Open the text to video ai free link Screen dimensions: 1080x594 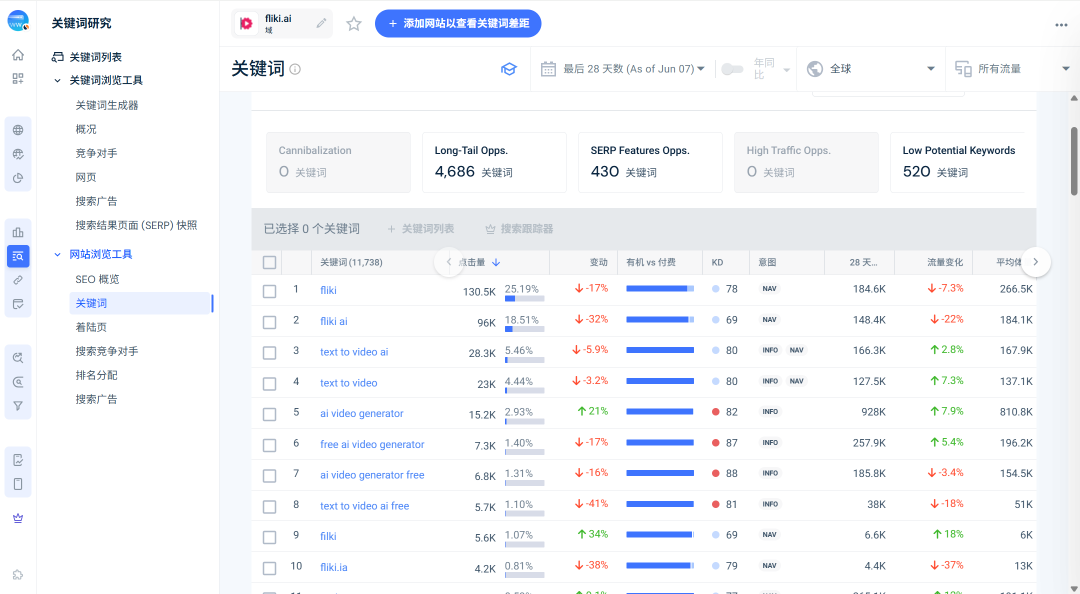[x=364, y=506]
